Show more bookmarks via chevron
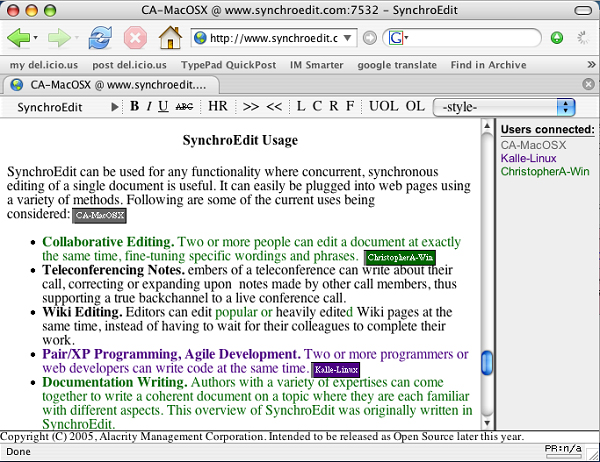600x462 pixels. pos(591,65)
